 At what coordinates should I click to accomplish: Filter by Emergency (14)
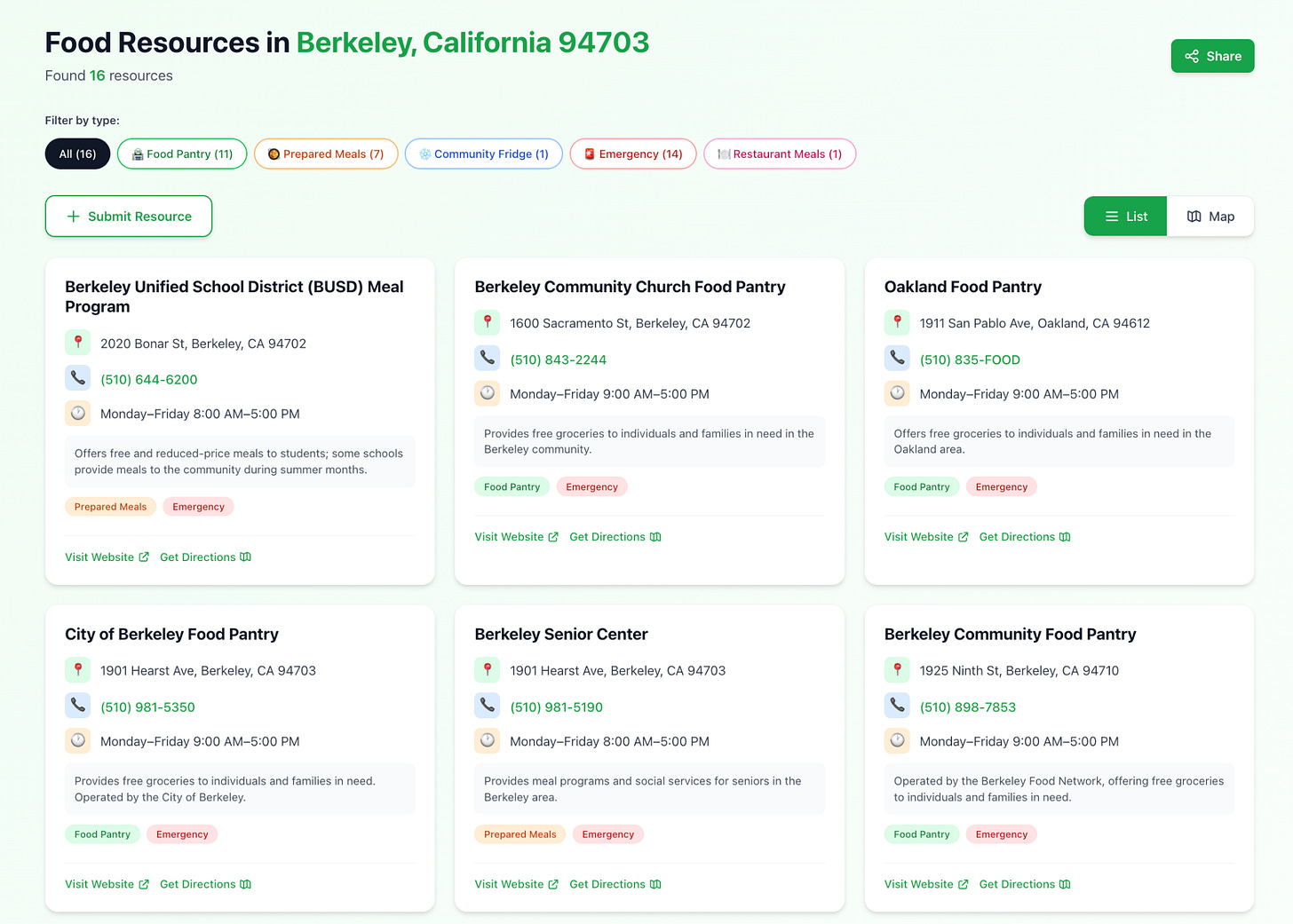click(633, 154)
